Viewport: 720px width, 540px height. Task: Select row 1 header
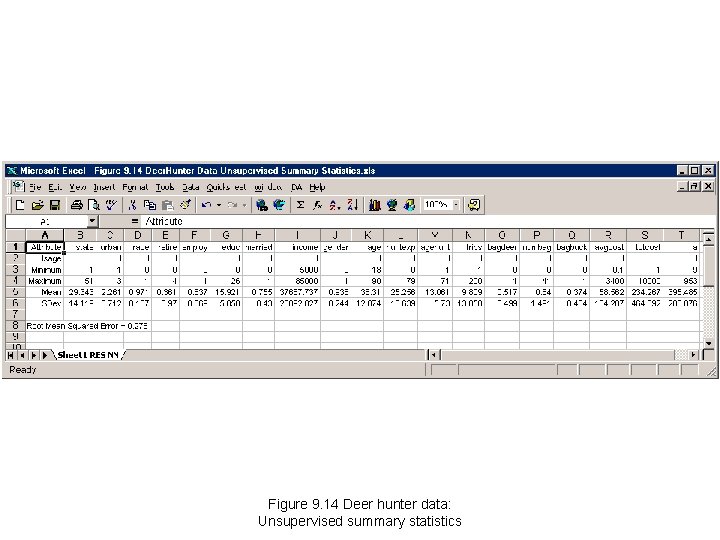[15, 247]
